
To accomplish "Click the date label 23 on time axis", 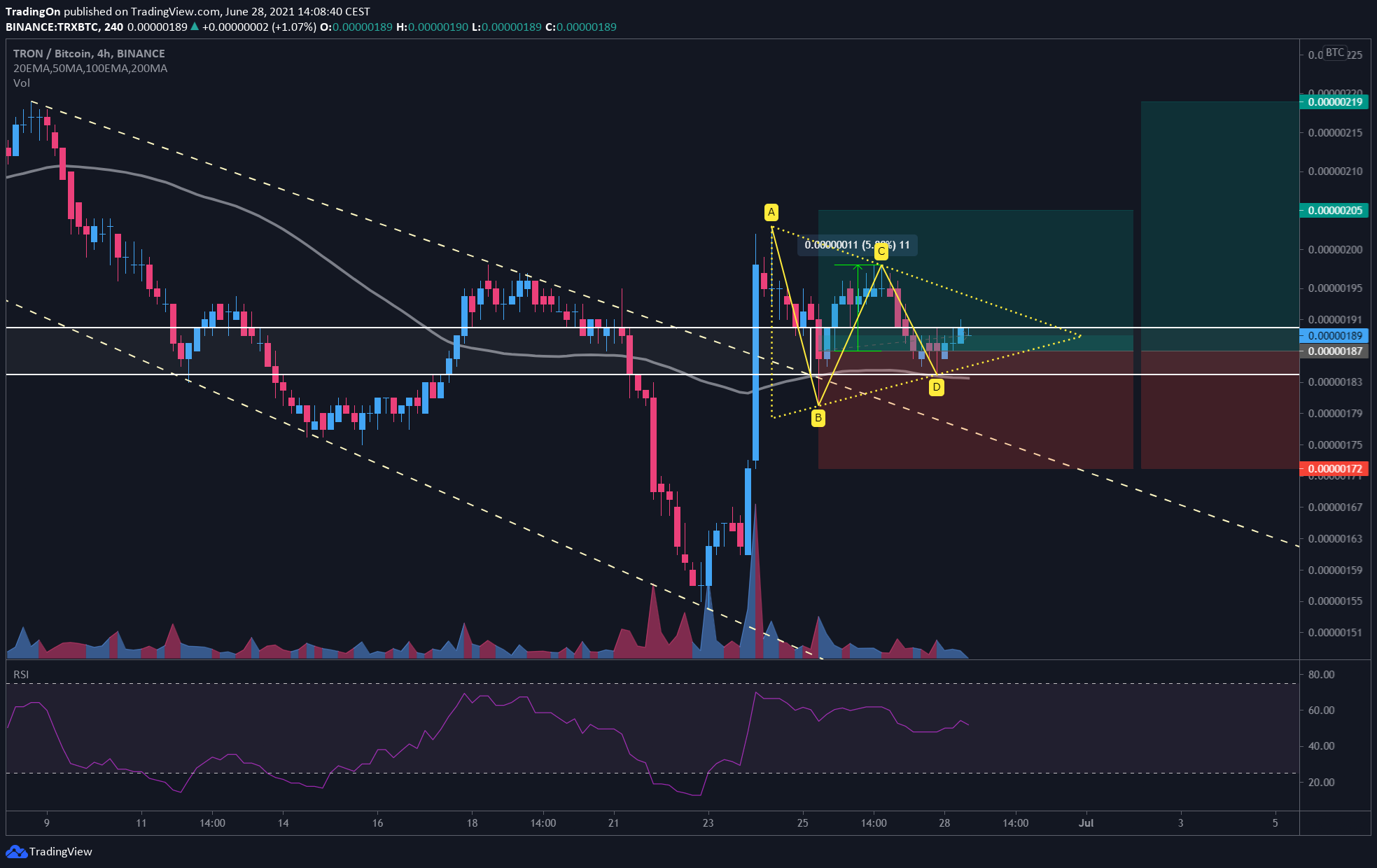I will click(x=708, y=823).
